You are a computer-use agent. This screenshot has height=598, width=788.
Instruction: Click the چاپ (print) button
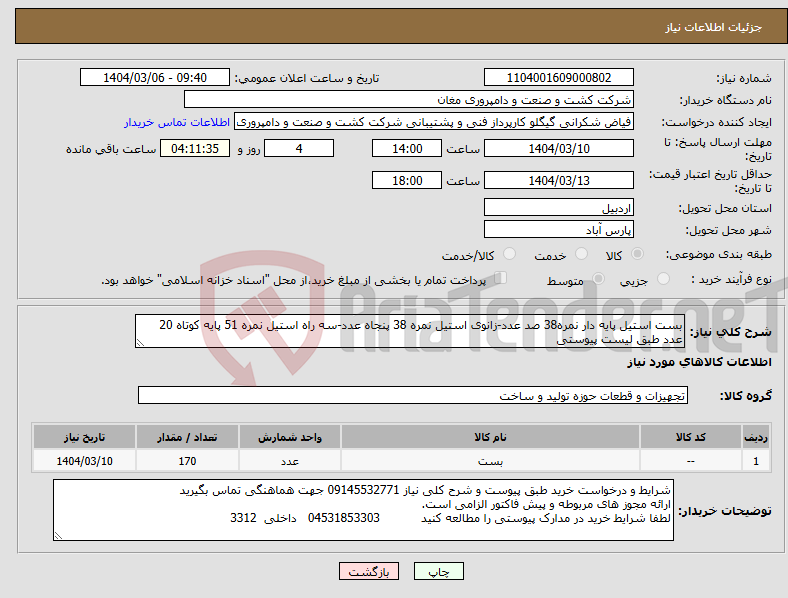438,571
